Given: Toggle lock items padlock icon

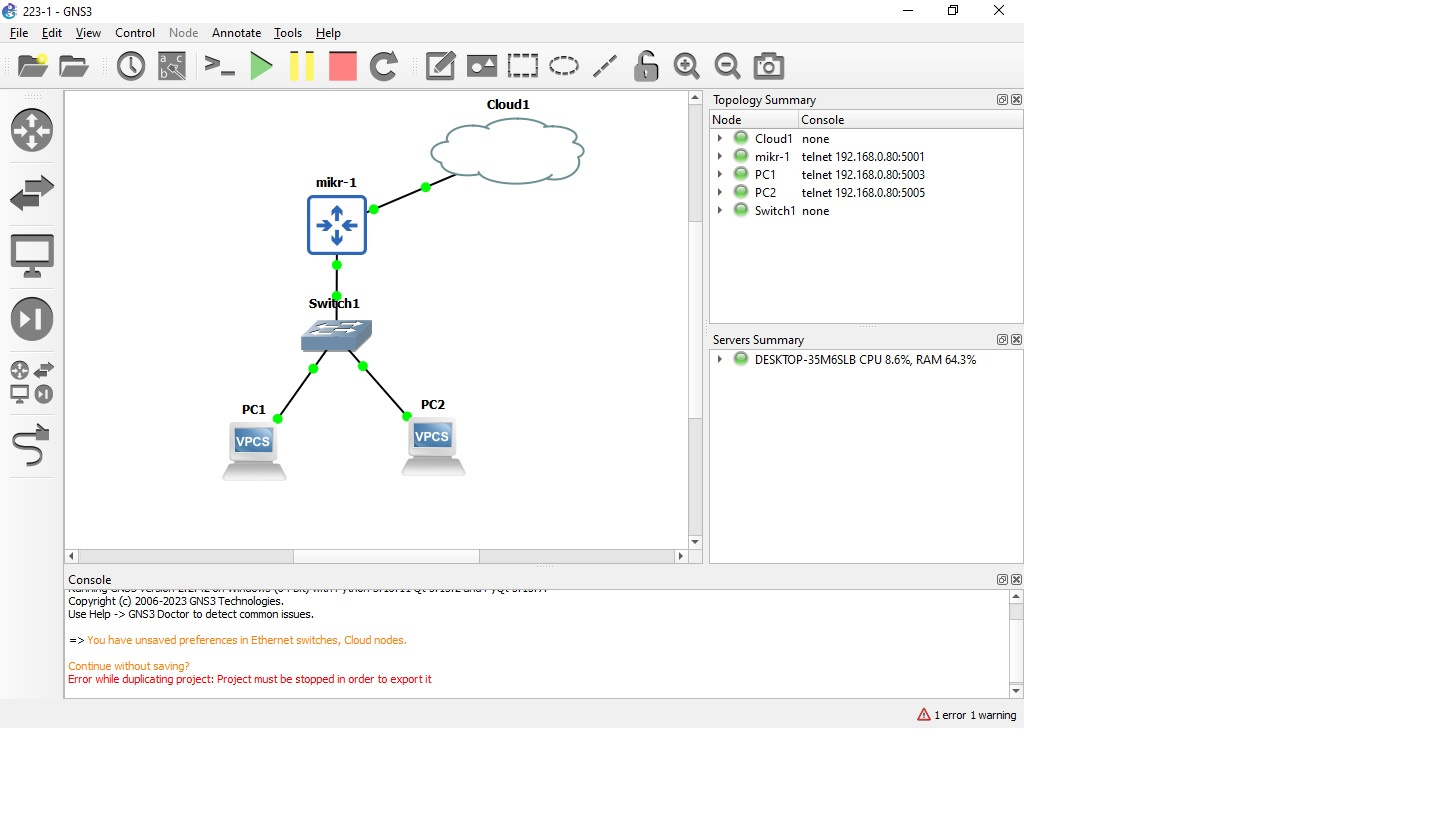Looking at the screenshot, I should [x=646, y=66].
